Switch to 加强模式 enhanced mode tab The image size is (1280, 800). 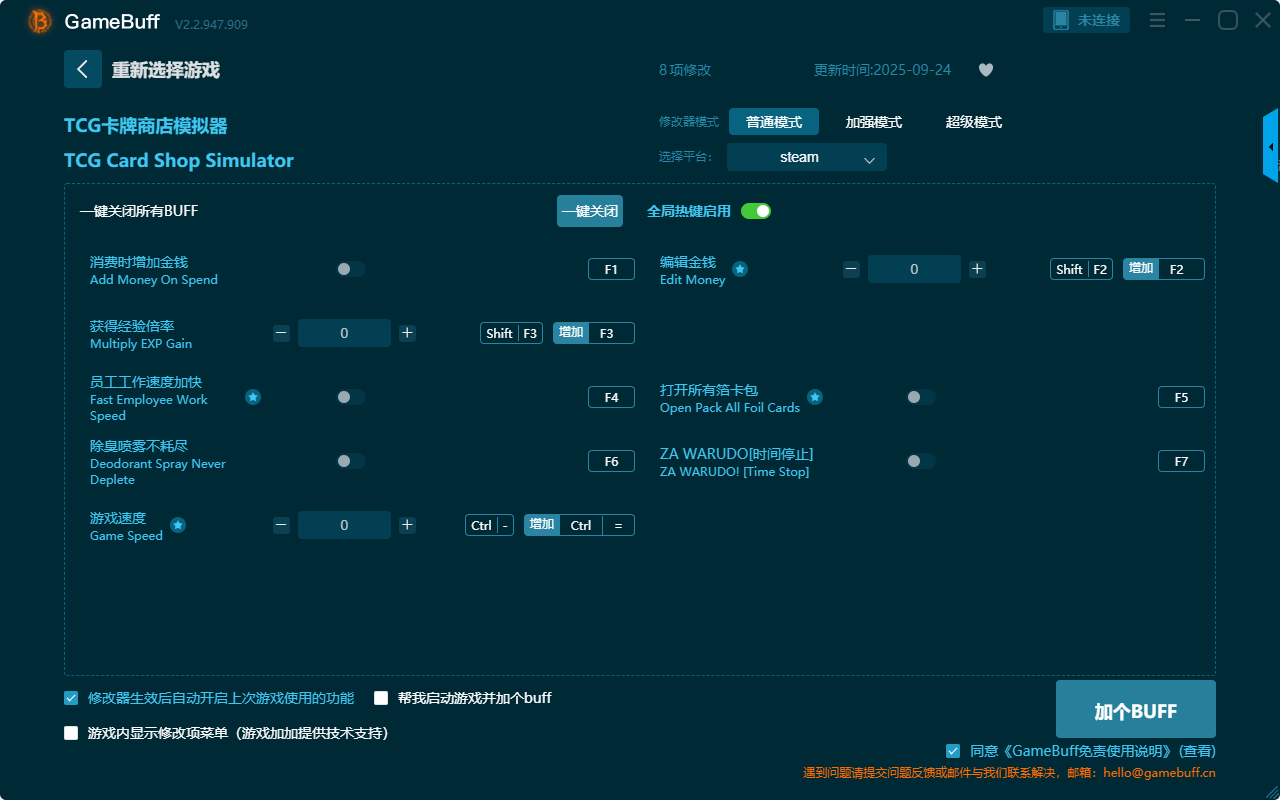(873, 122)
